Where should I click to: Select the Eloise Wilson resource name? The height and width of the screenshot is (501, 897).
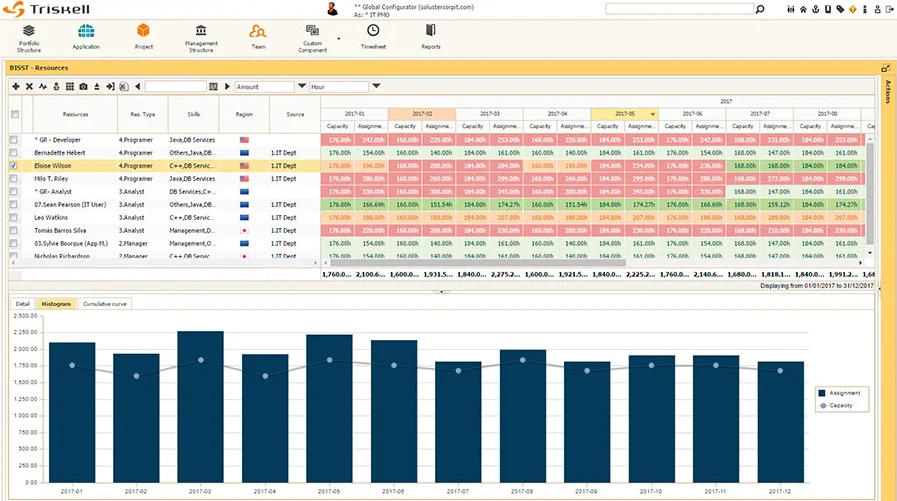(53, 166)
